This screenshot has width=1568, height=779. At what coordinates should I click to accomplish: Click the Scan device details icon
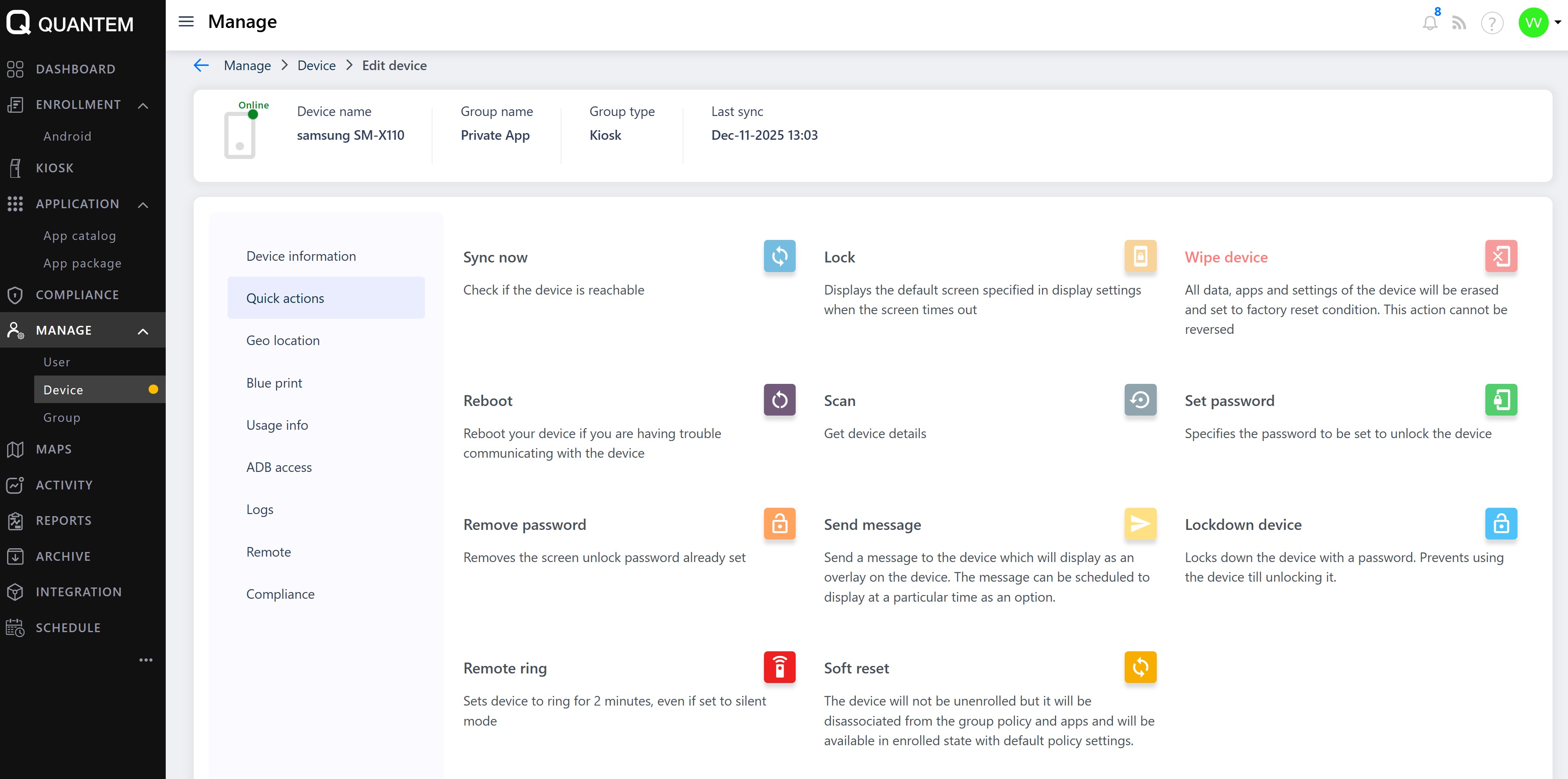[1140, 400]
